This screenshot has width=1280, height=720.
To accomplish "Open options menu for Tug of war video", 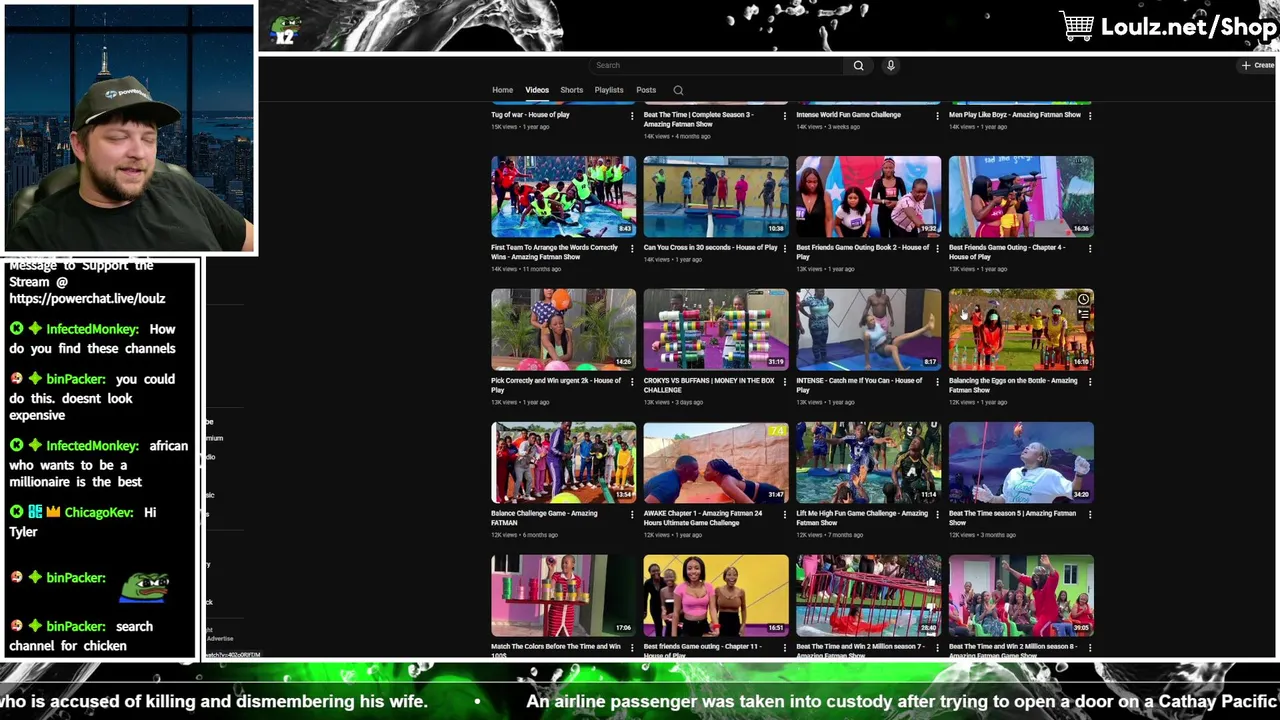I will (x=632, y=116).
